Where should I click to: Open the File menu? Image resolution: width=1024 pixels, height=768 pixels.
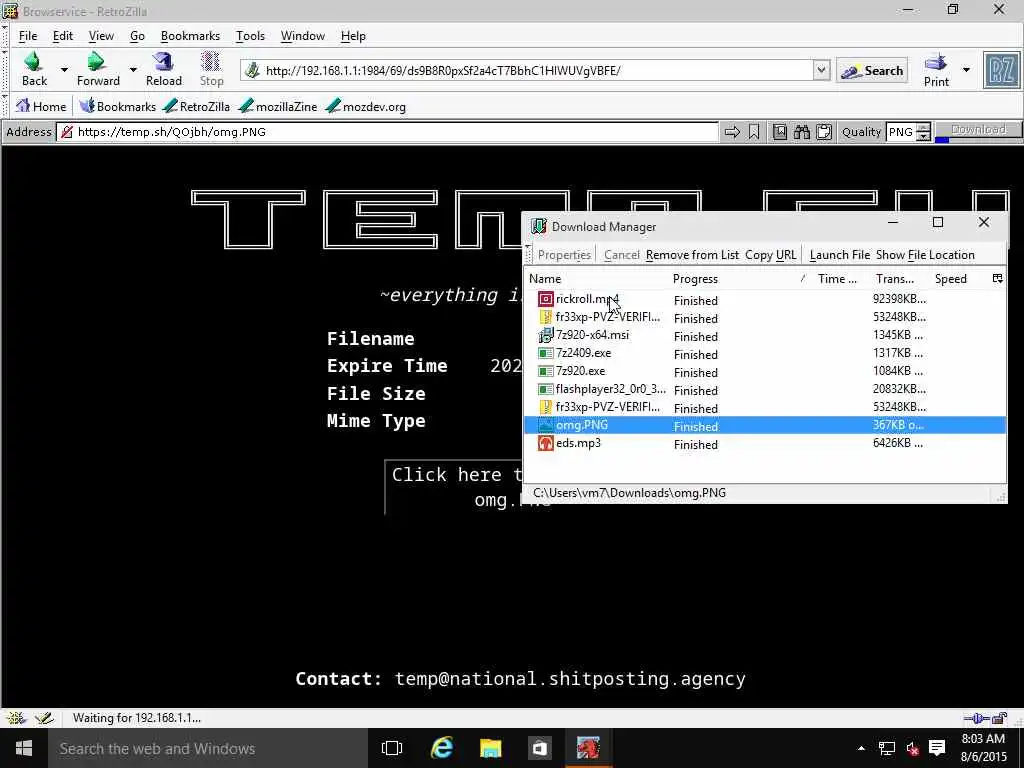pos(27,36)
